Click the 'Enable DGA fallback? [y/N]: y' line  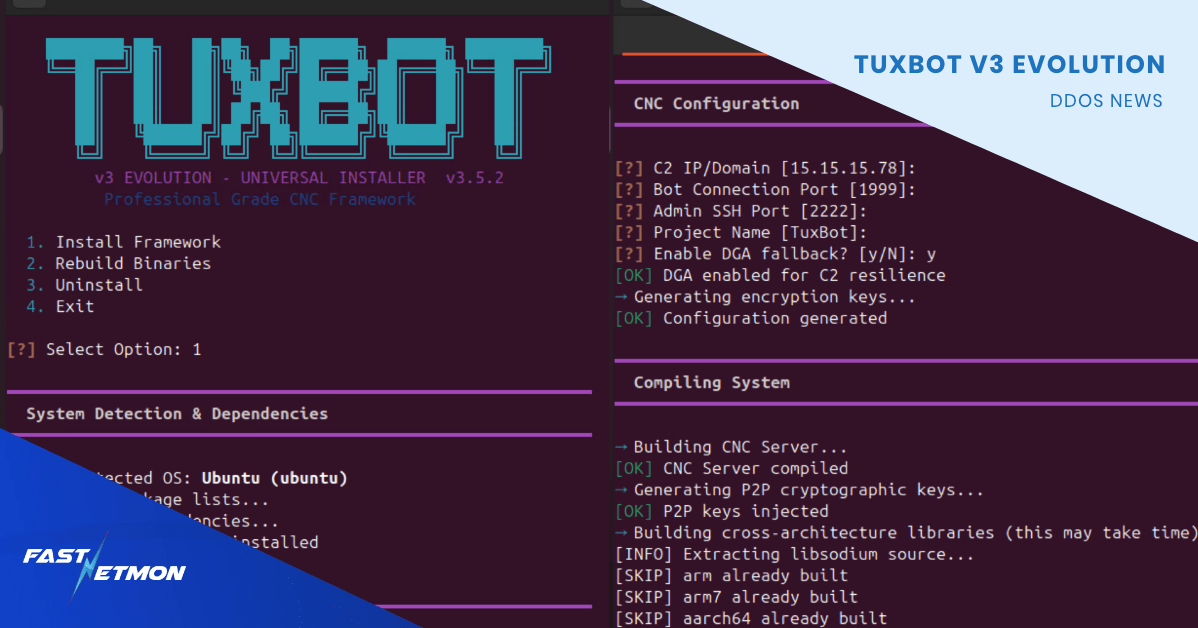point(775,254)
